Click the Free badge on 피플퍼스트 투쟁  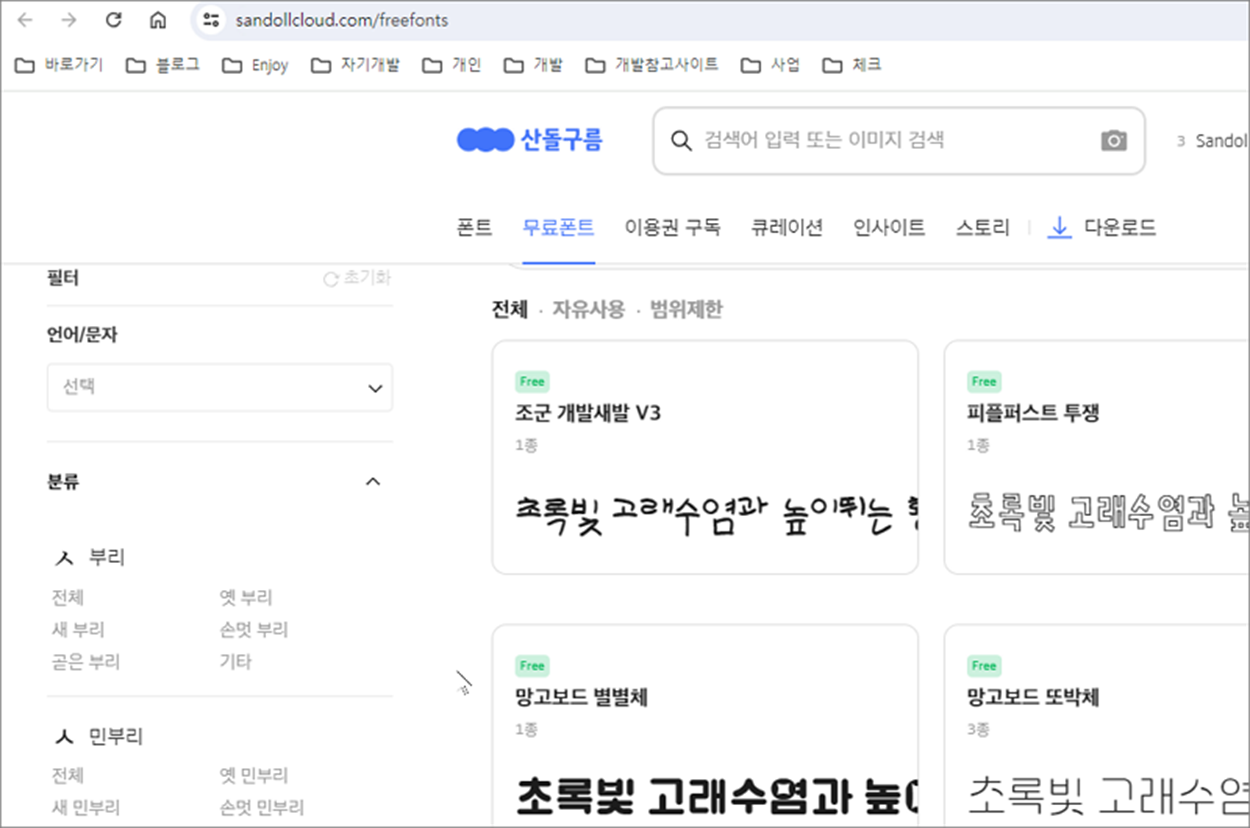click(x=984, y=381)
